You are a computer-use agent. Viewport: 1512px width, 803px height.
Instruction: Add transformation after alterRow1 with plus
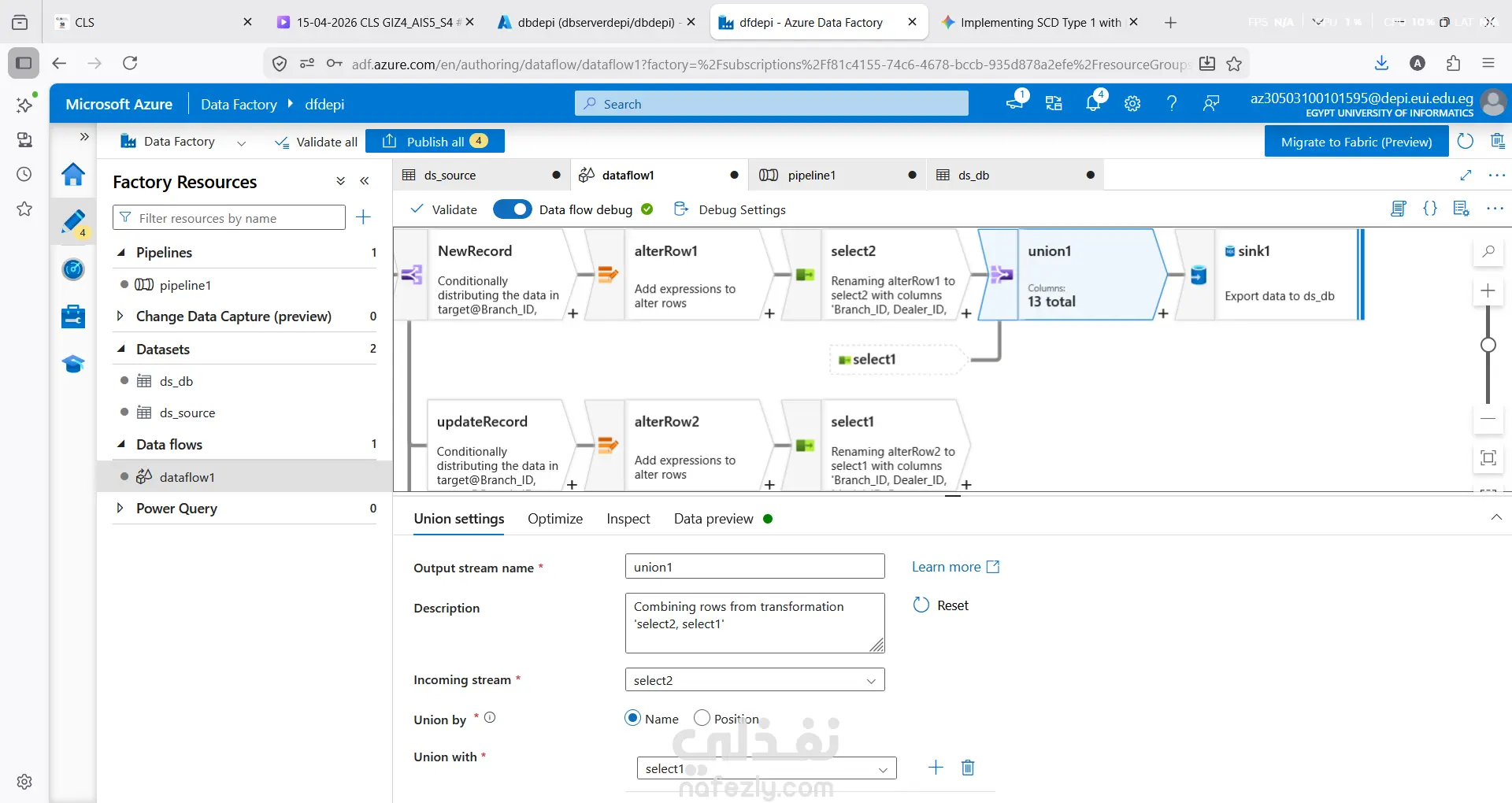click(x=769, y=313)
